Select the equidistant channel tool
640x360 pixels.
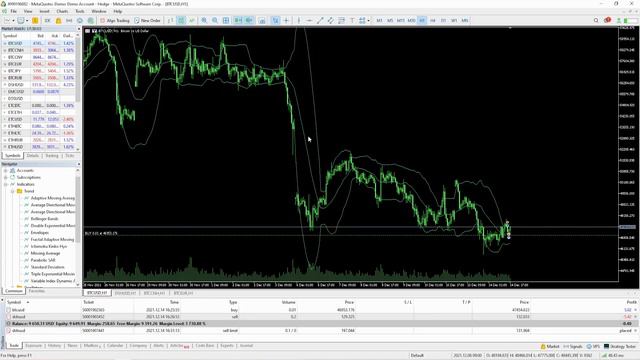pos(331,20)
